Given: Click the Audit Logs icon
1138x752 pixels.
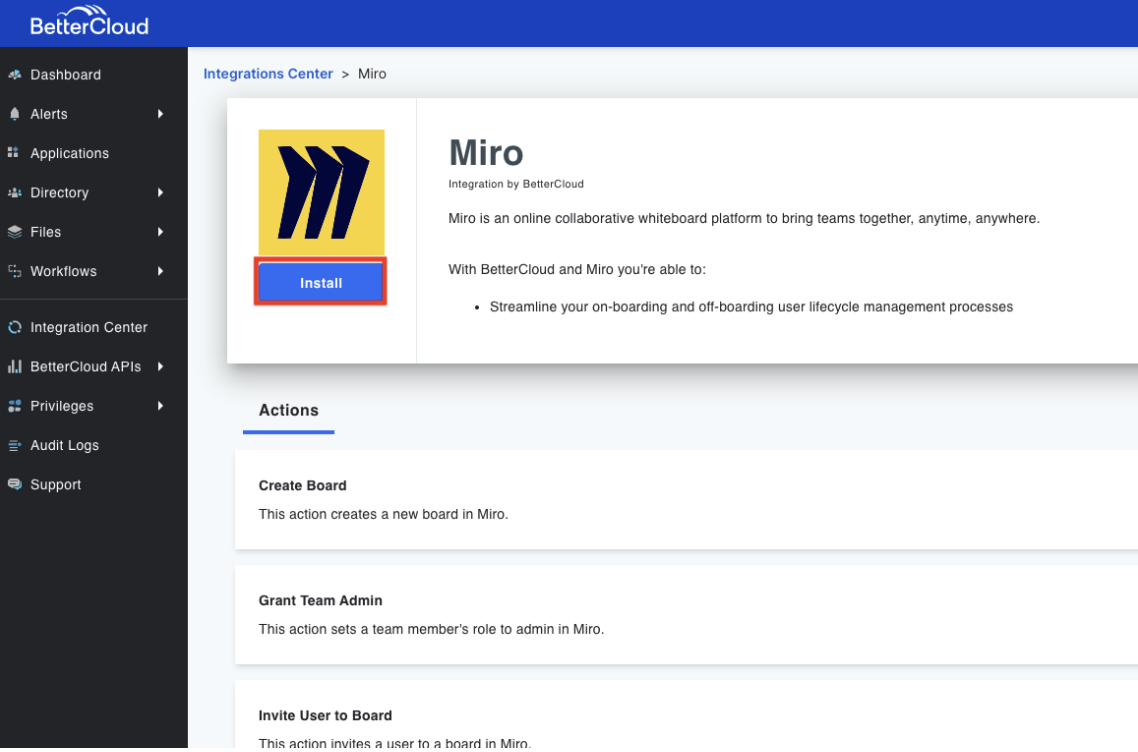Looking at the screenshot, I should tap(14, 445).
